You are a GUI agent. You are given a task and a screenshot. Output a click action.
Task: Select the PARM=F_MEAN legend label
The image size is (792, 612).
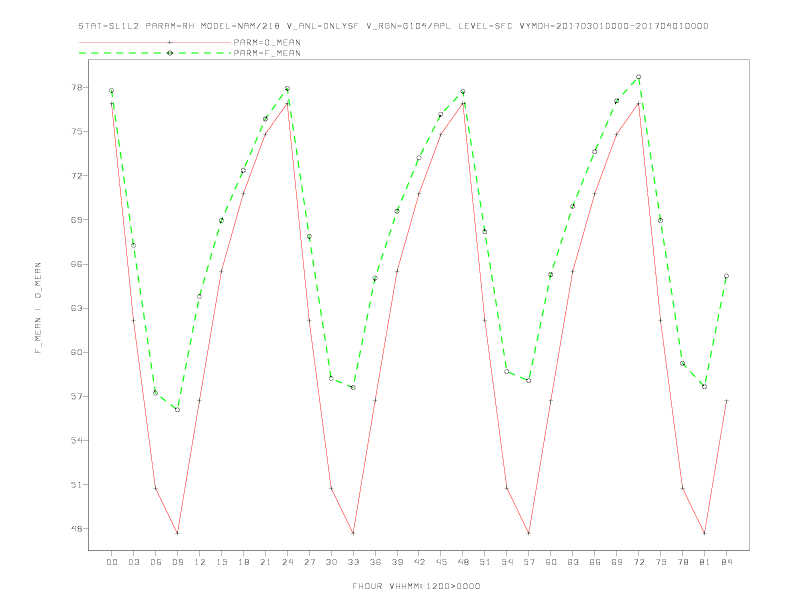coord(267,53)
